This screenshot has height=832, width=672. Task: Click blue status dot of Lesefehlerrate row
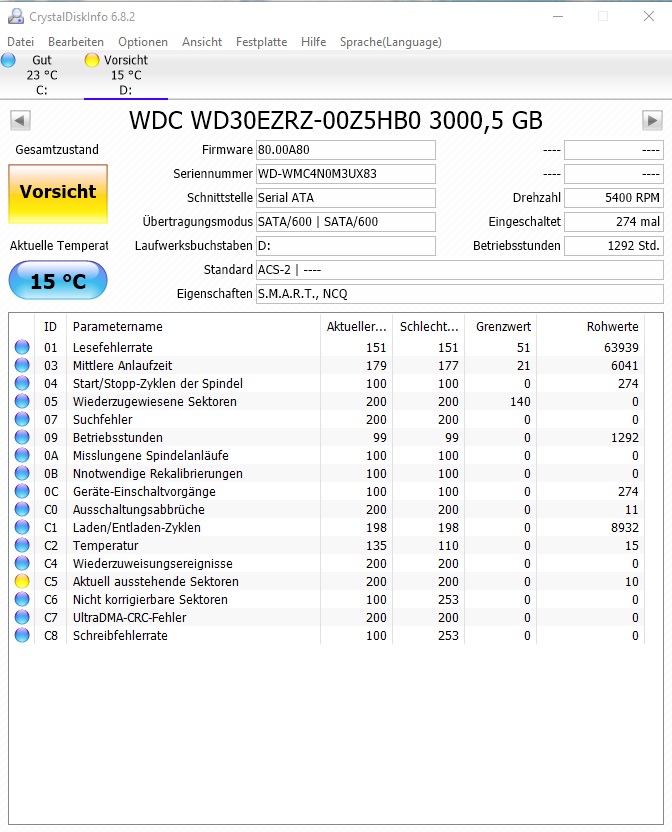(x=22, y=347)
